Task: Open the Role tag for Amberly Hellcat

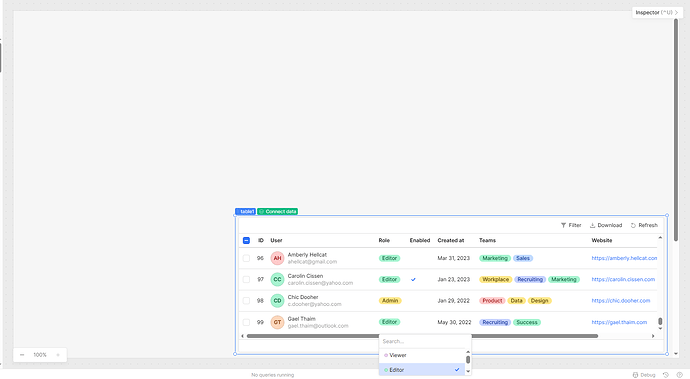Action: tap(389, 258)
